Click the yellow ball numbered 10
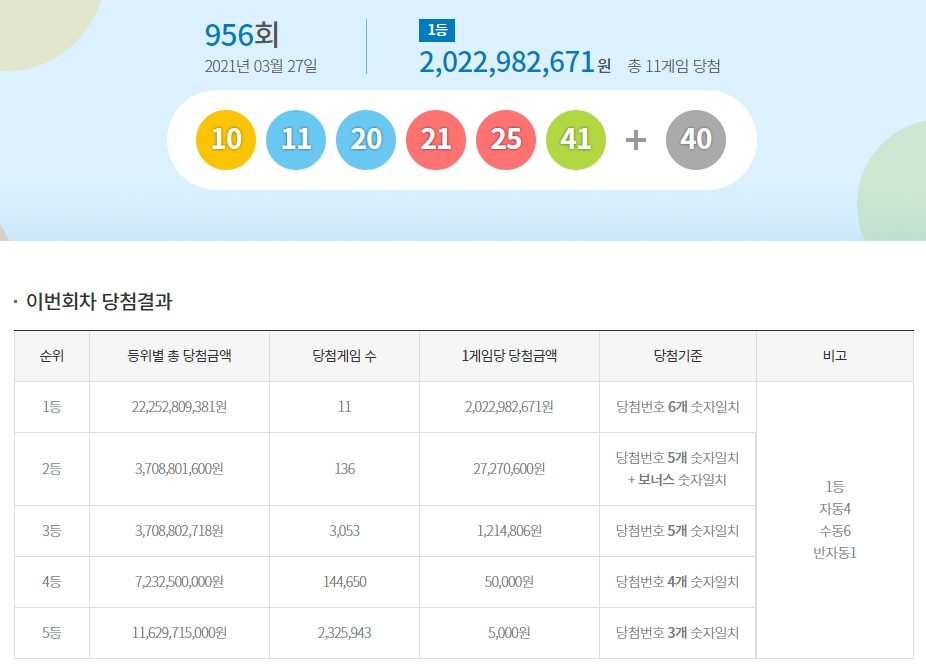The height and width of the screenshot is (670, 926). coord(226,138)
